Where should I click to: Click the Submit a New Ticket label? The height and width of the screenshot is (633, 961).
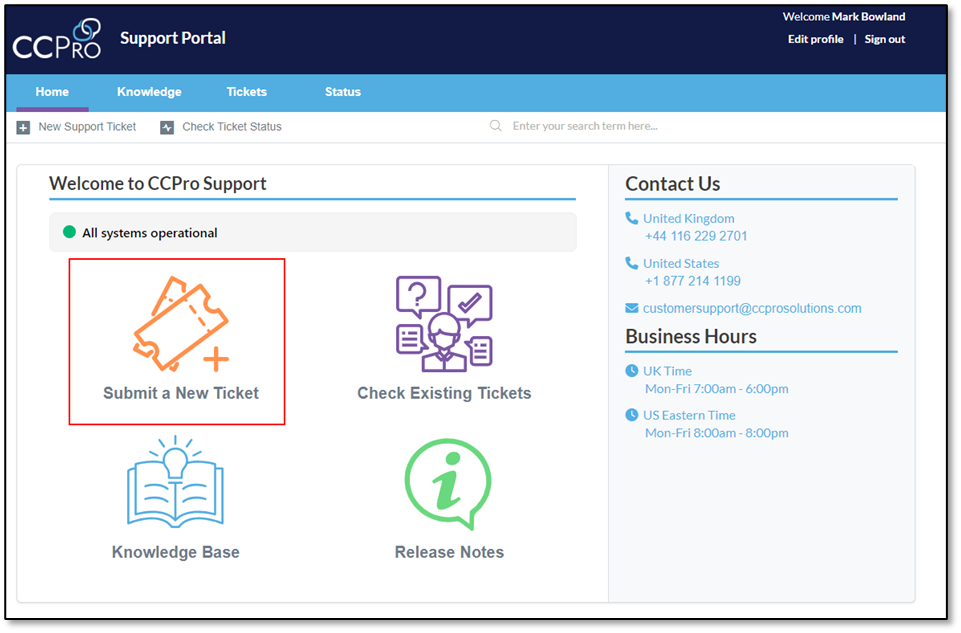181,393
